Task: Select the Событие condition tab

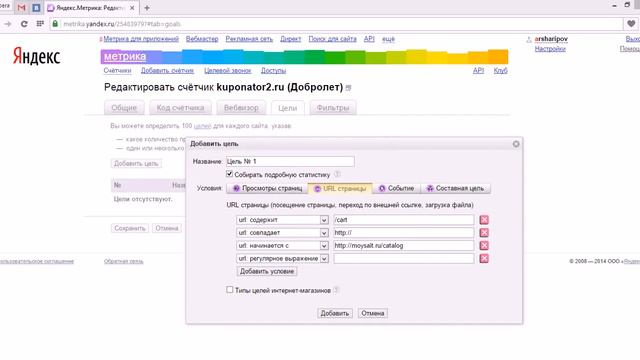Action: pyautogui.click(x=396, y=188)
